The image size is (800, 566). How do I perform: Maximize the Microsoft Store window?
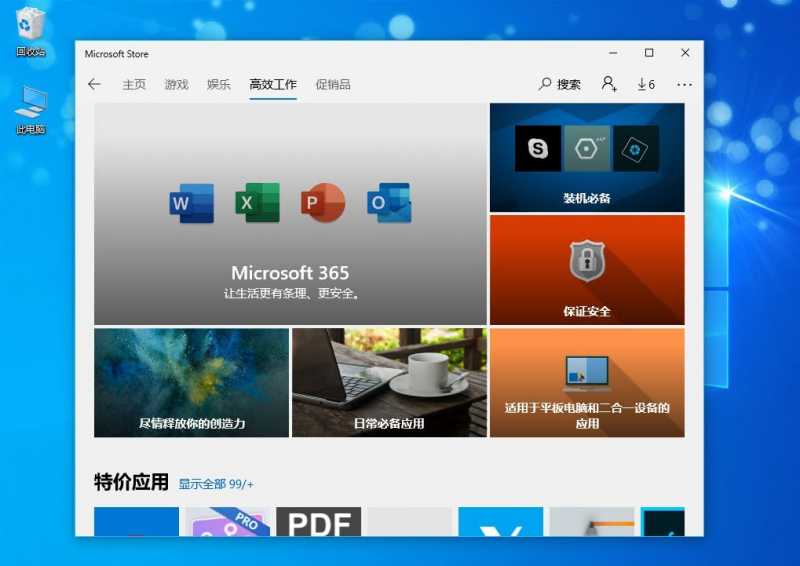click(x=649, y=53)
